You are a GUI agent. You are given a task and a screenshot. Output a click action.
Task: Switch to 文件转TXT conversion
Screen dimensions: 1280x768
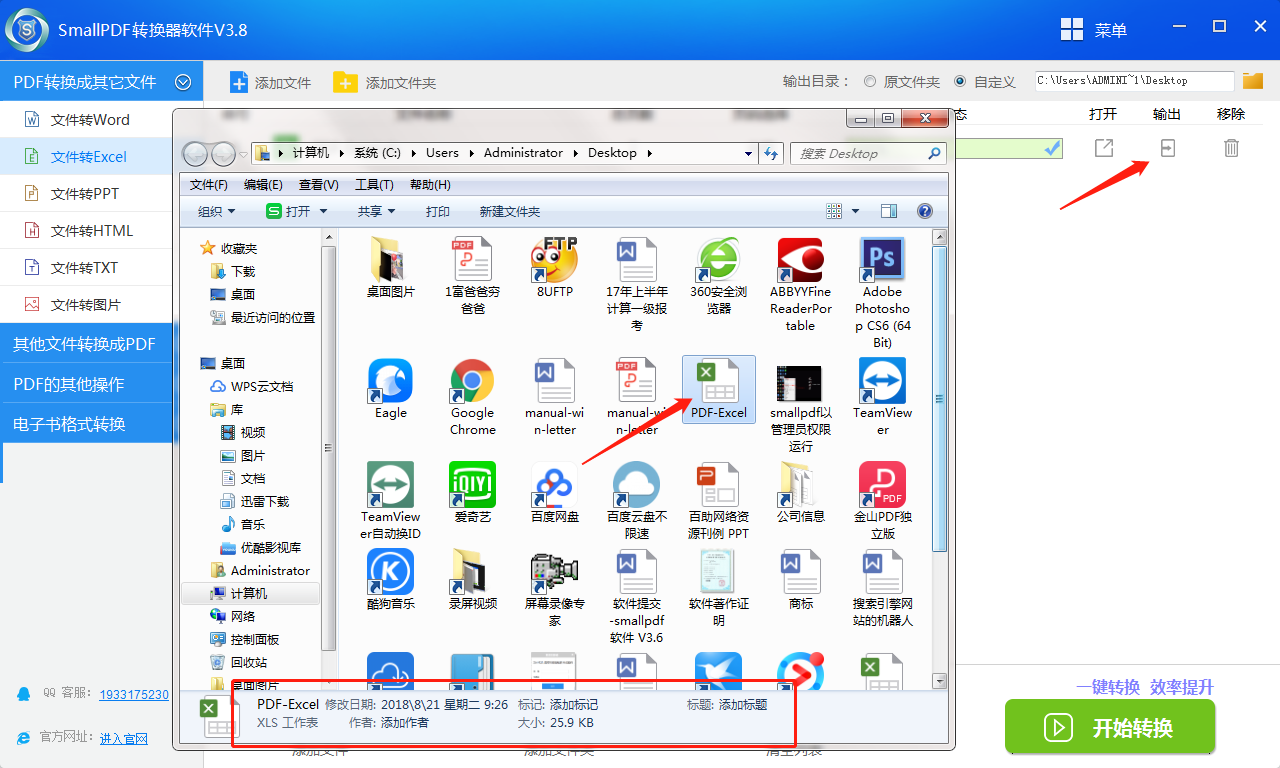[87, 268]
